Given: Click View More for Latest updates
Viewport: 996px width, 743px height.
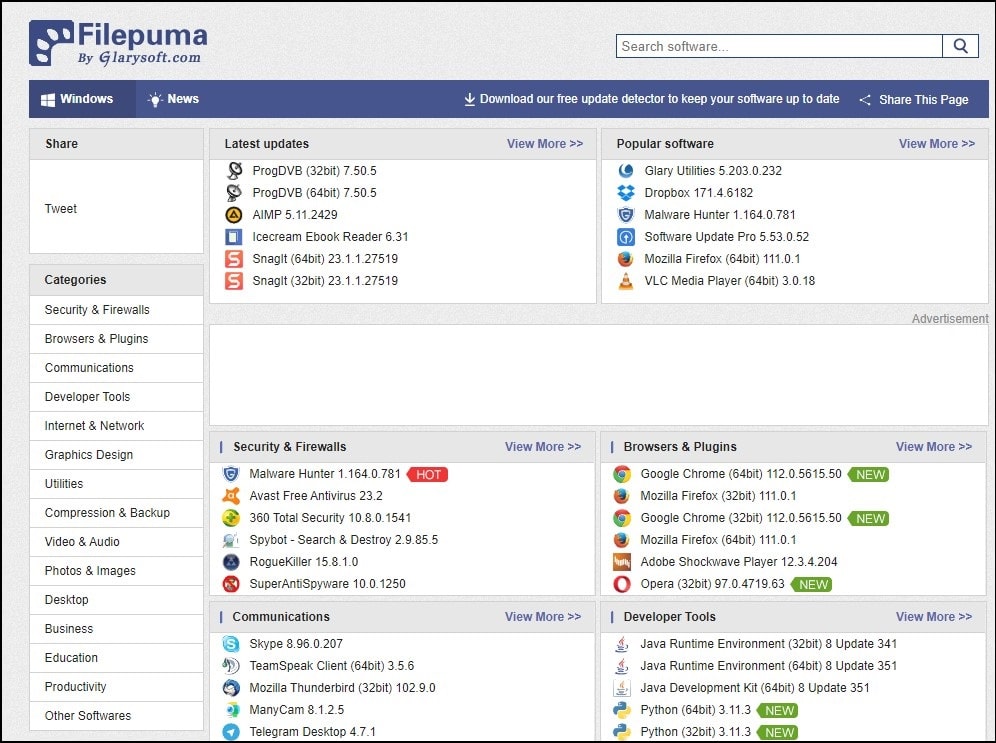Looking at the screenshot, I should click(545, 144).
